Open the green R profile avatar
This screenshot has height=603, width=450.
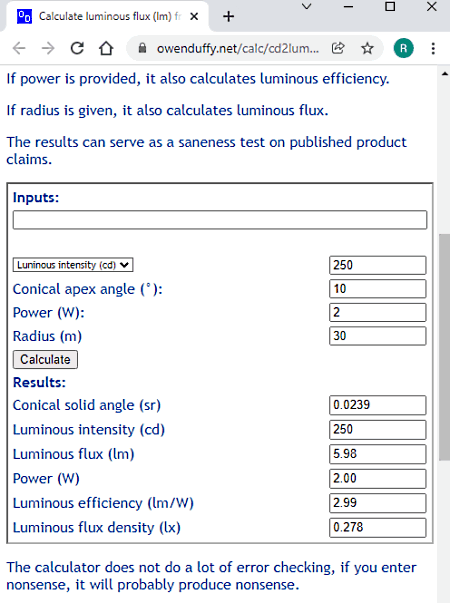point(403,48)
